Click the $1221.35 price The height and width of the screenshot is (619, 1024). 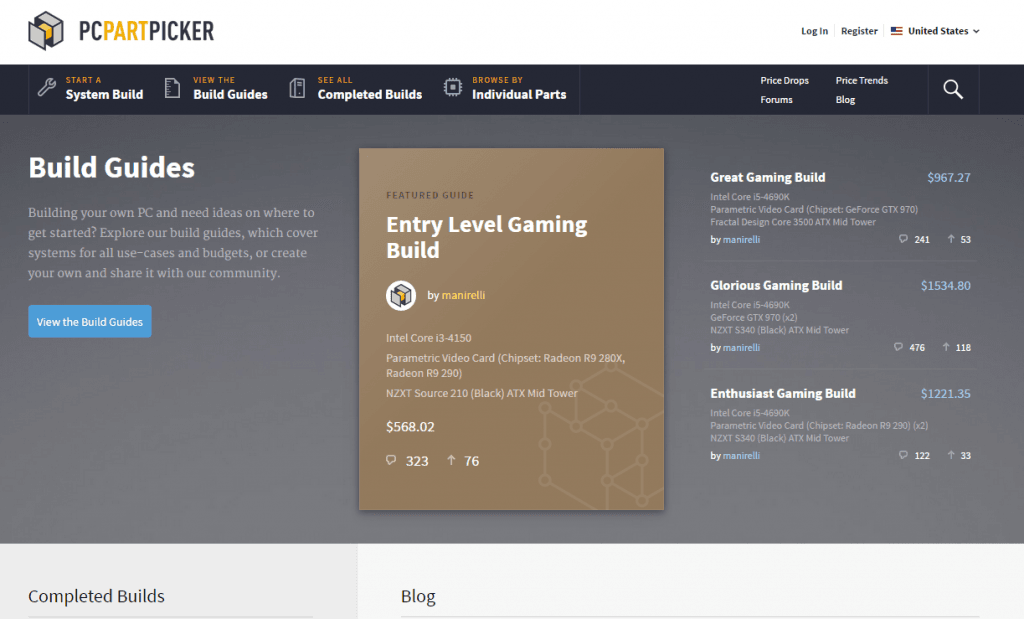click(x=945, y=393)
